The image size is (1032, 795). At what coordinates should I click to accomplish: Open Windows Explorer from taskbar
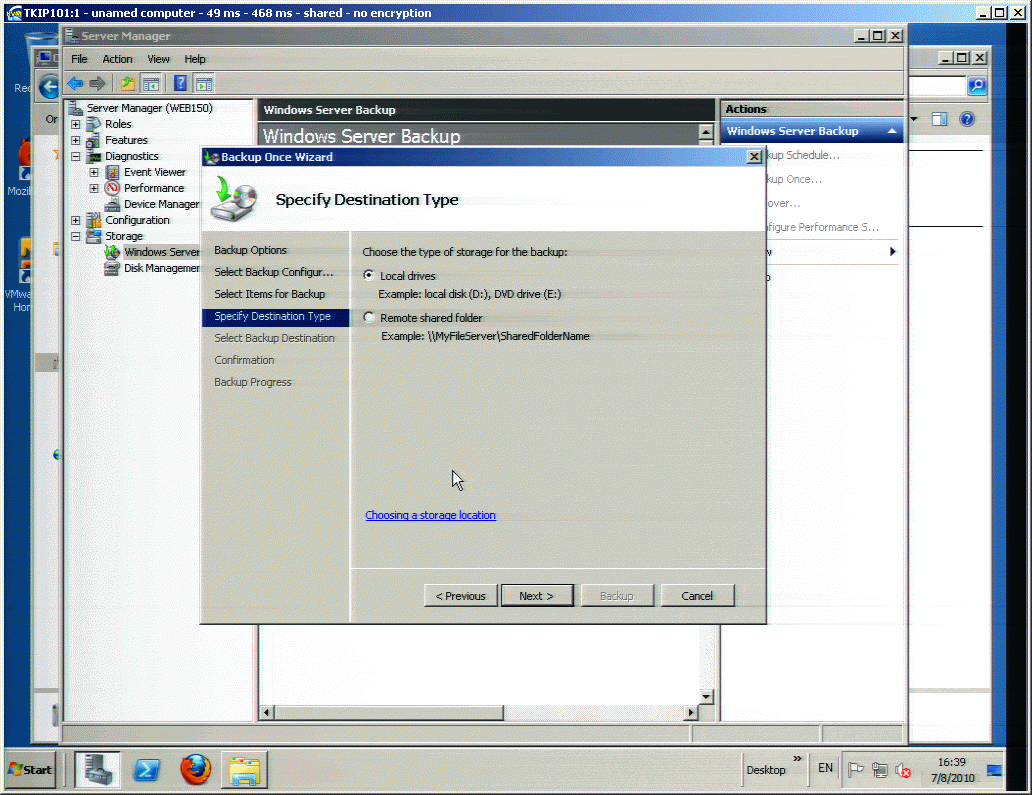244,770
